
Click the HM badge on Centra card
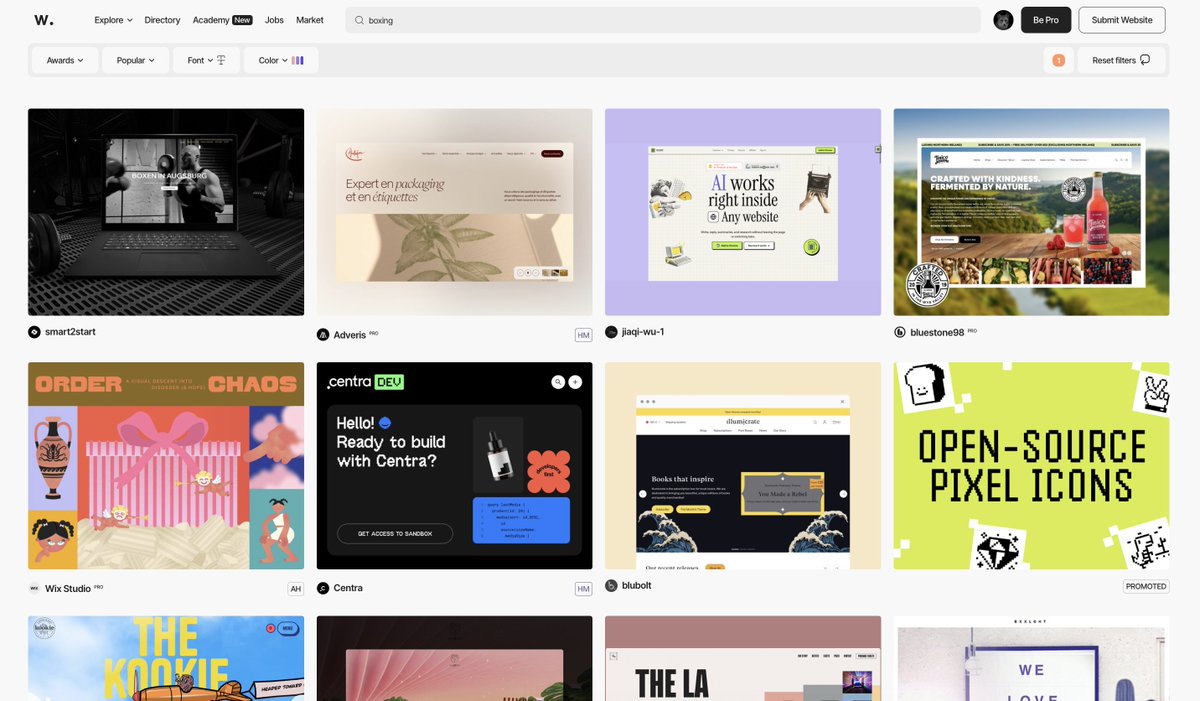584,589
